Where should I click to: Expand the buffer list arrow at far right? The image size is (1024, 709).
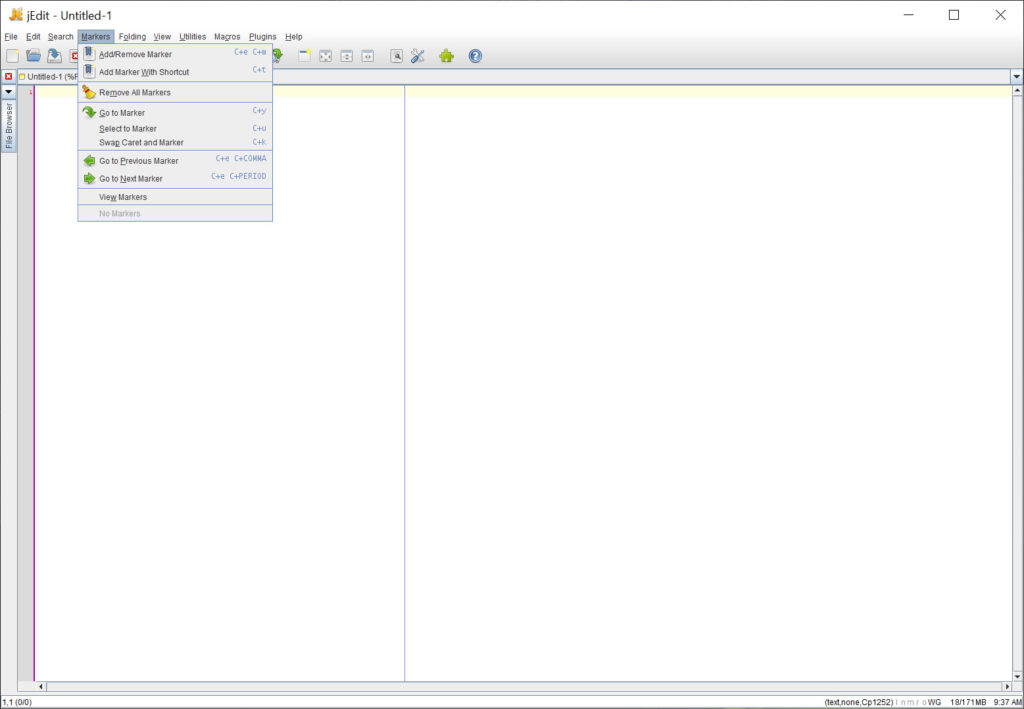[x=1017, y=77]
